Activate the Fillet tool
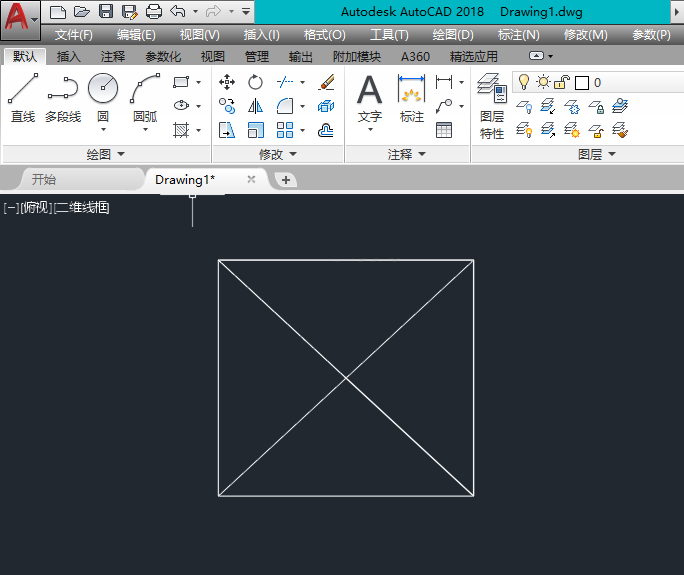The height and width of the screenshot is (575, 684). coord(285,106)
